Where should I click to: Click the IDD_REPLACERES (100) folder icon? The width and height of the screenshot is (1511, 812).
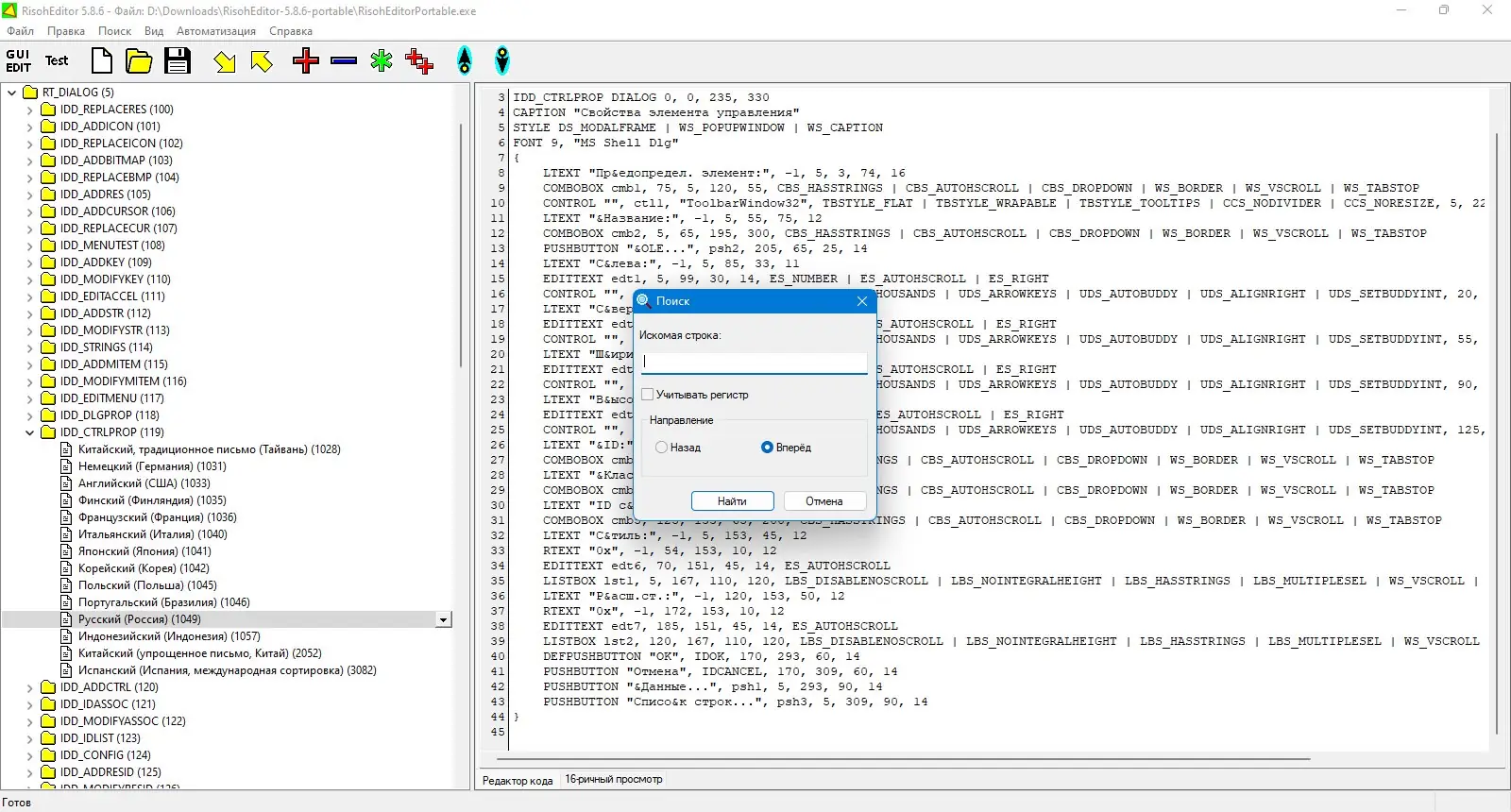[48, 110]
